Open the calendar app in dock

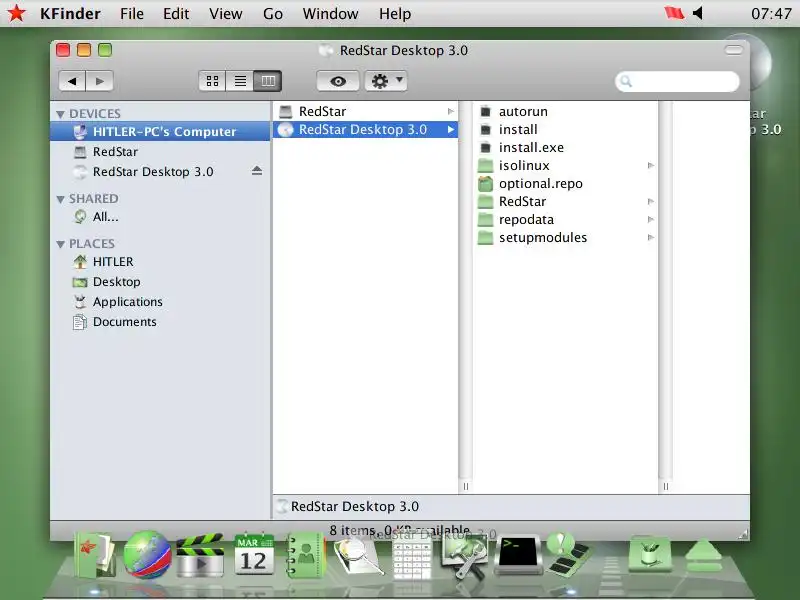click(x=254, y=555)
